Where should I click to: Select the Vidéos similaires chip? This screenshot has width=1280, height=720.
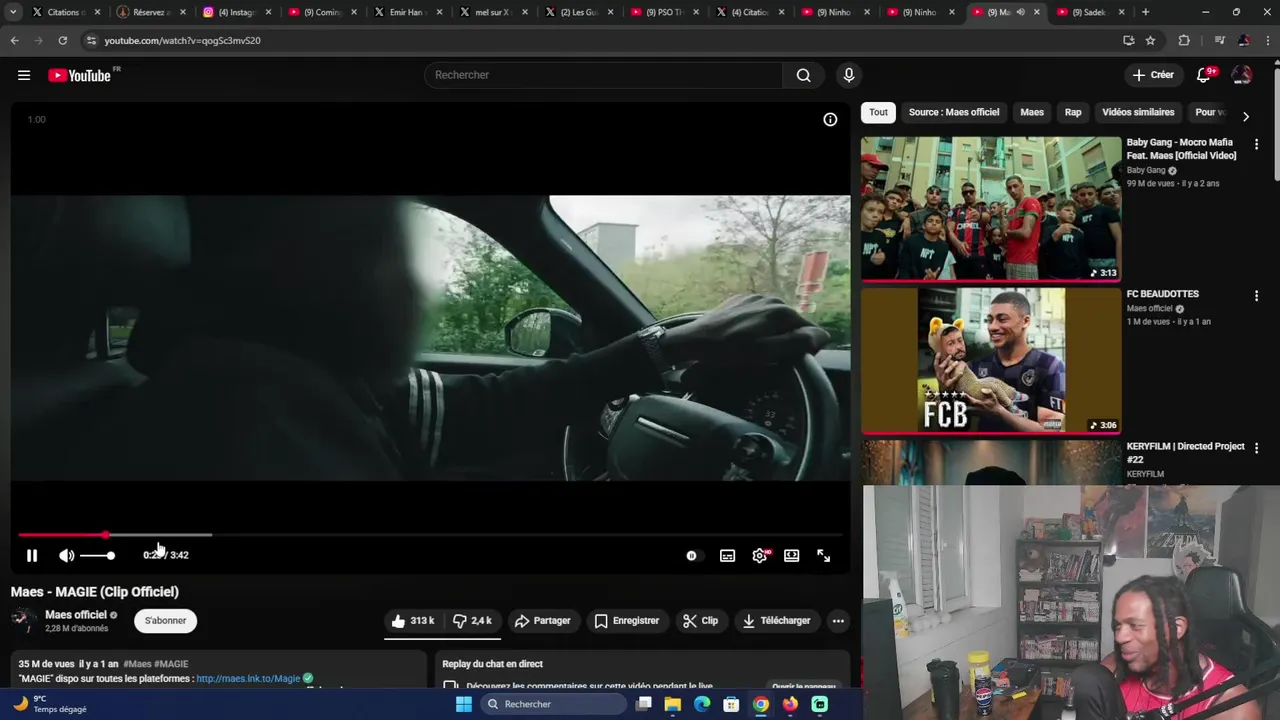[x=1138, y=112]
